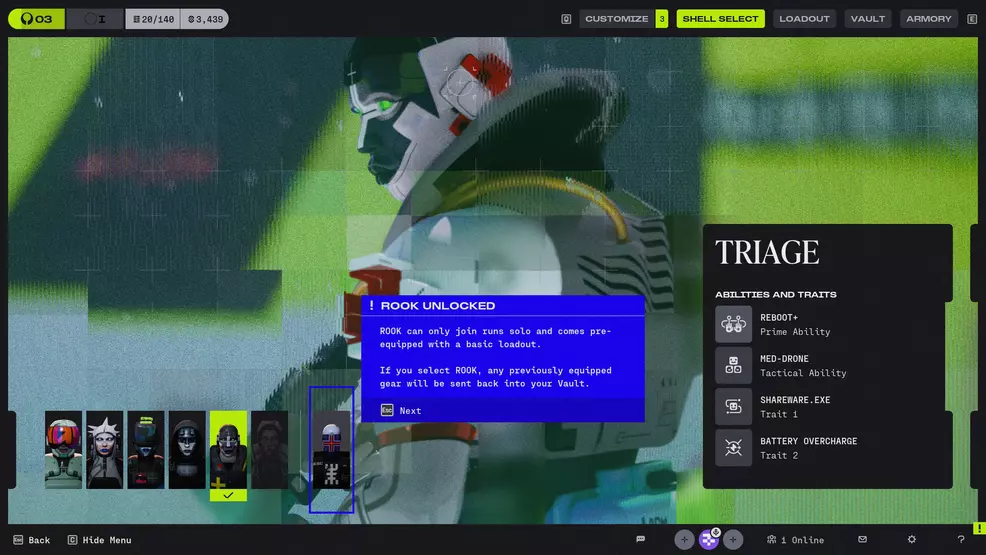Select the dimmed locked shell portrait

(269, 450)
